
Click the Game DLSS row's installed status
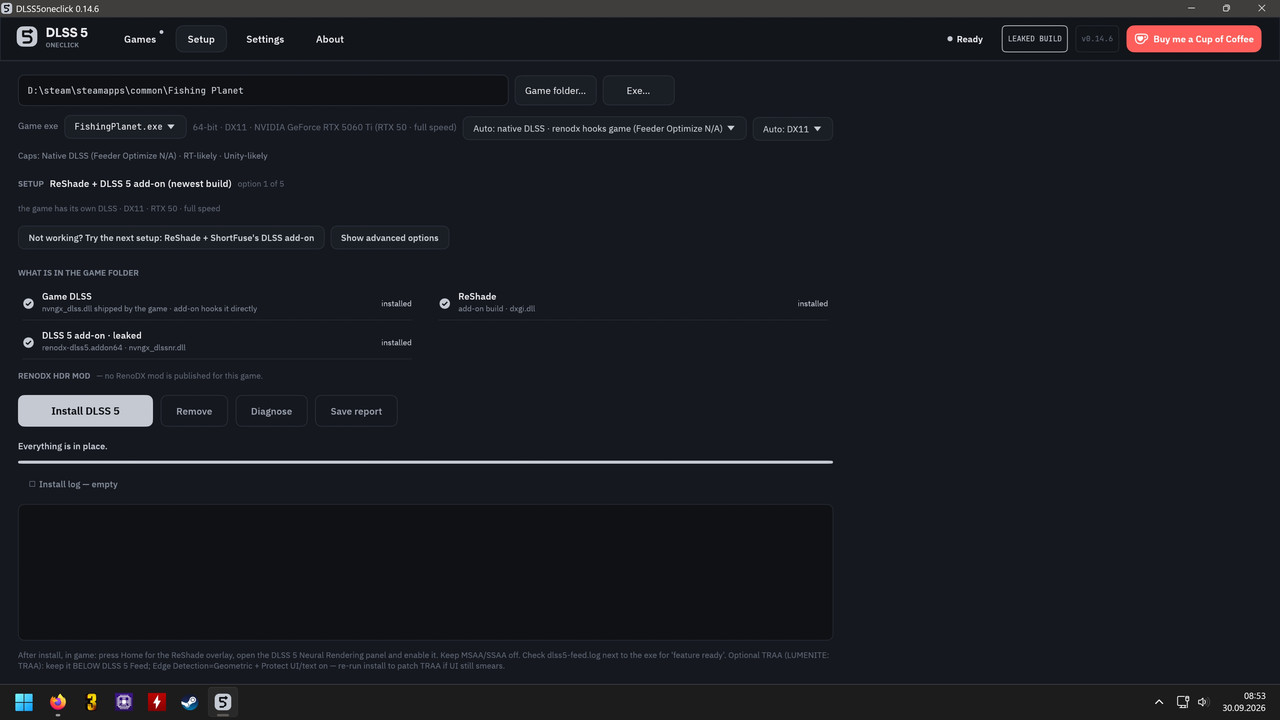396,303
